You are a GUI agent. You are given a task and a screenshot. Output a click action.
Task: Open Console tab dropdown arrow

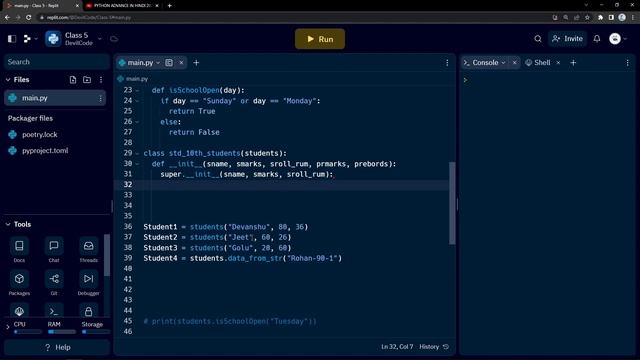[503, 63]
